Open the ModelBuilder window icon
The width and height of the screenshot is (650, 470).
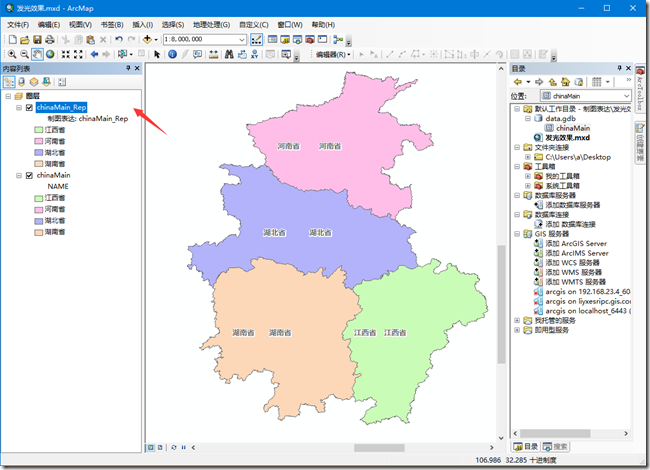[x=338, y=40]
